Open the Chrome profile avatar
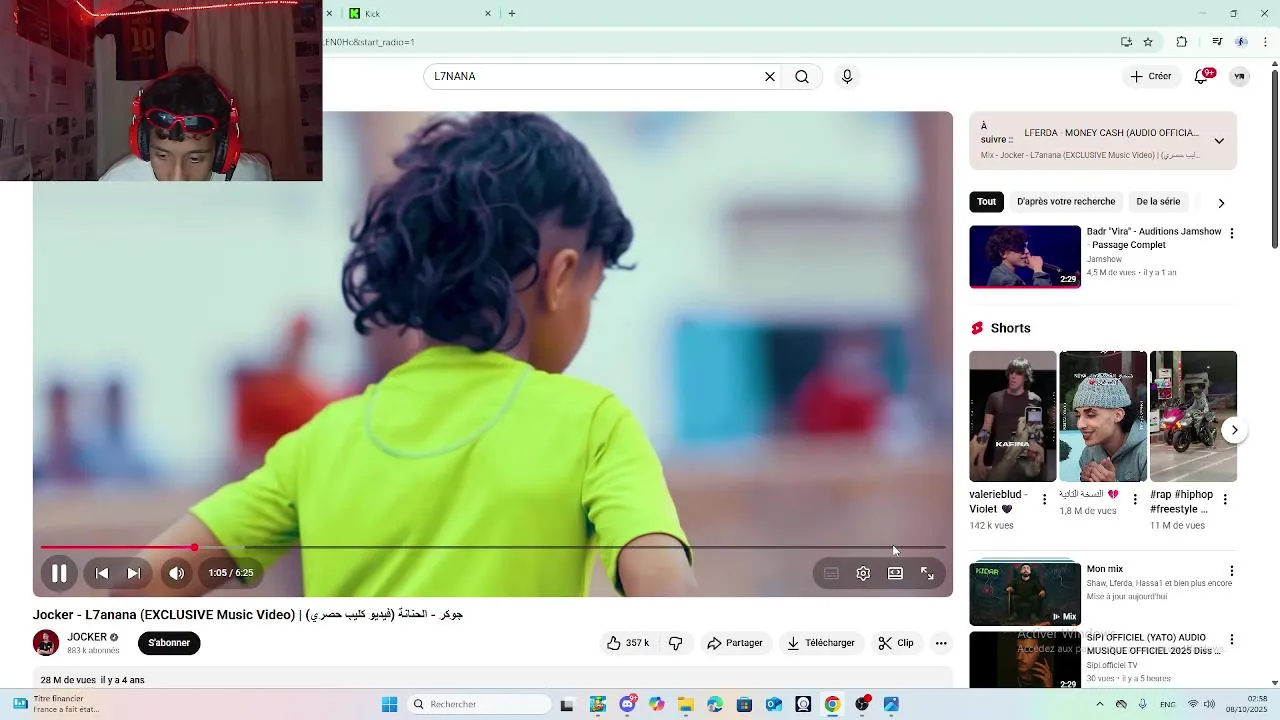 click(x=1241, y=42)
